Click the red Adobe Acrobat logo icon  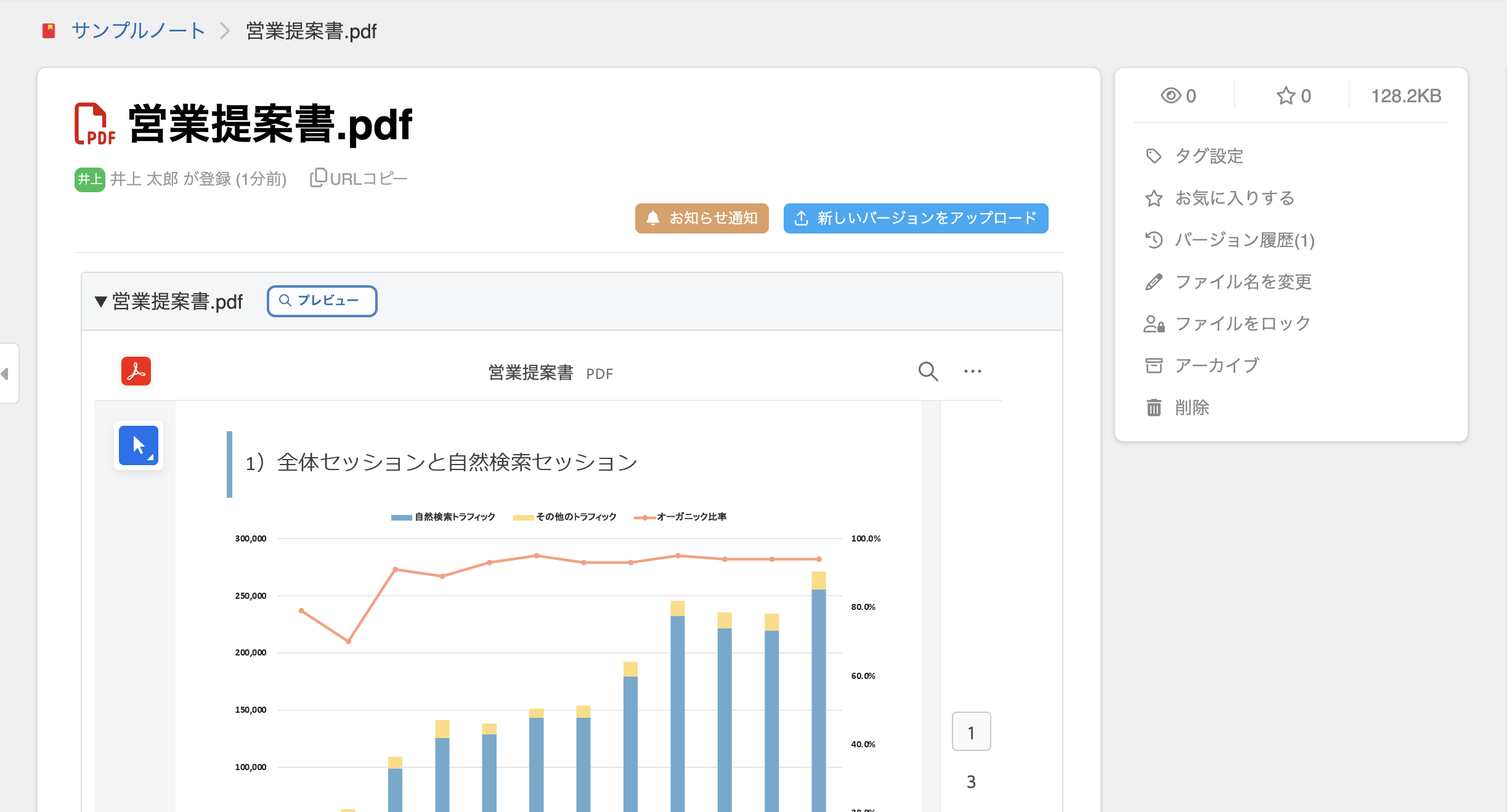136,371
